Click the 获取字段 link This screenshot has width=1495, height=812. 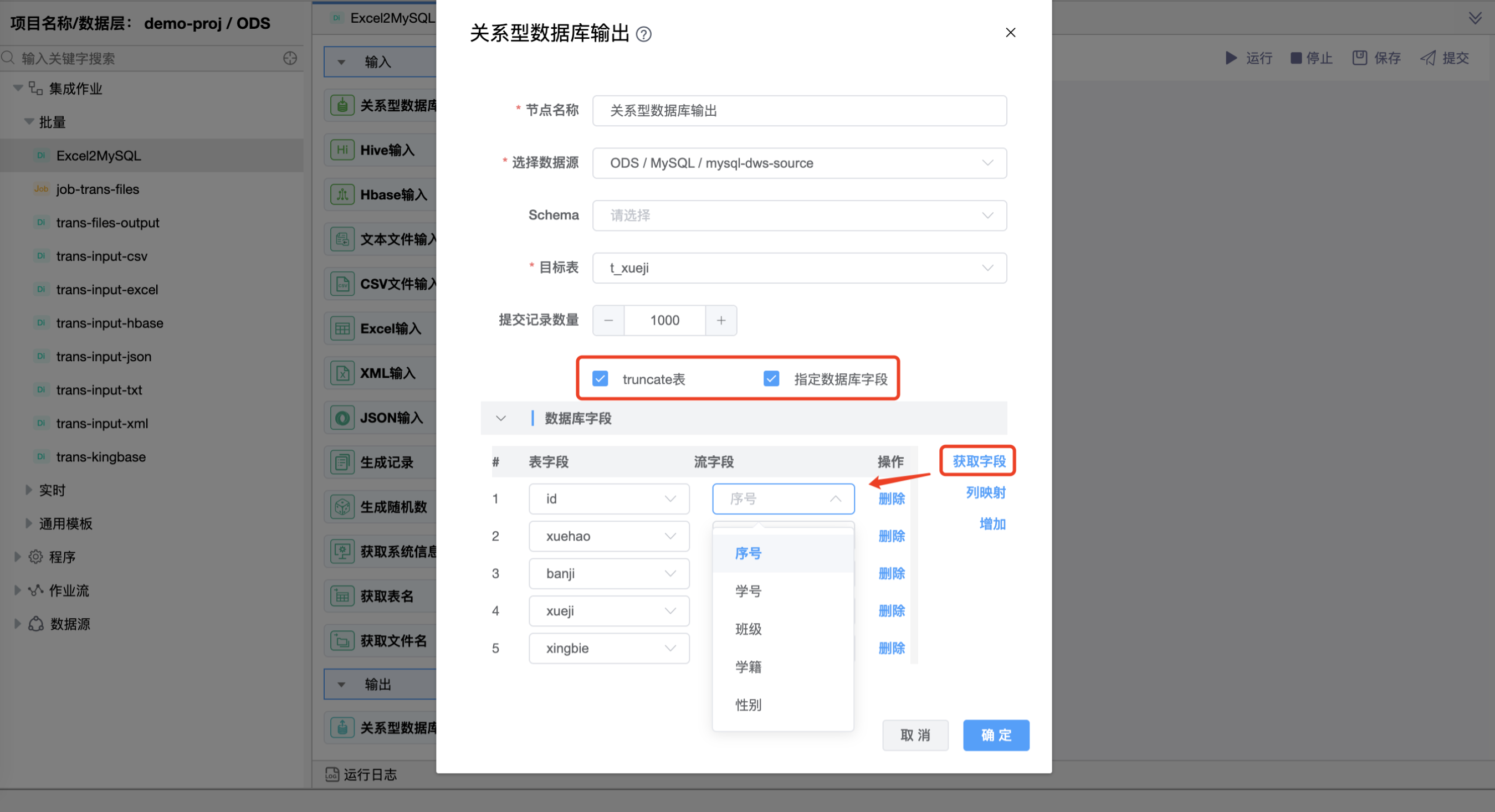979,461
